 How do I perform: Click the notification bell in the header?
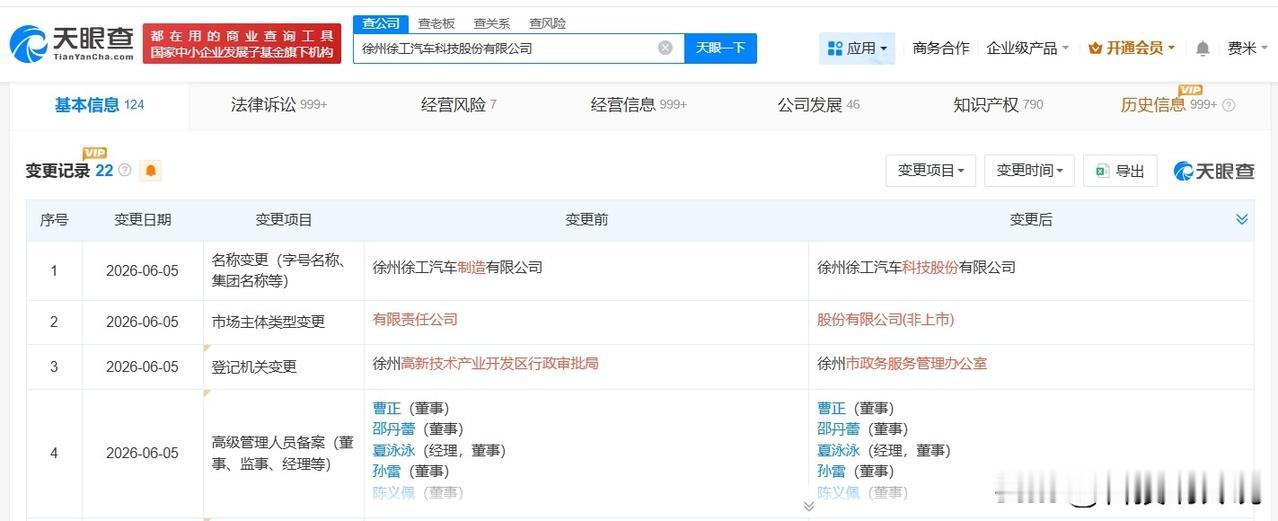[x=1203, y=48]
